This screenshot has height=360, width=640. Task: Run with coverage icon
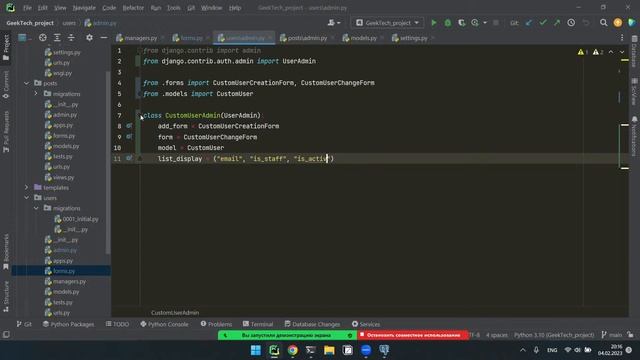pyautogui.click(x=461, y=23)
